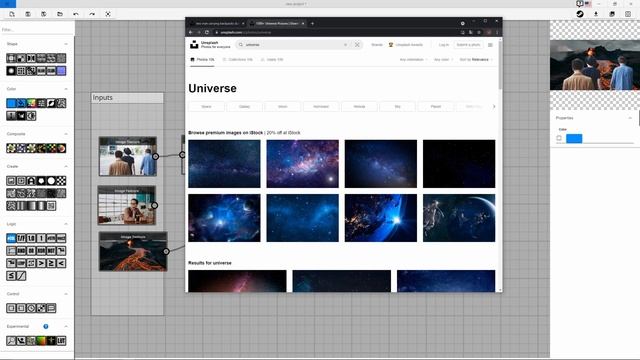640x360 pixels.
Task: Click the 'Galaxy' related search chip
Action: (244, 107)
